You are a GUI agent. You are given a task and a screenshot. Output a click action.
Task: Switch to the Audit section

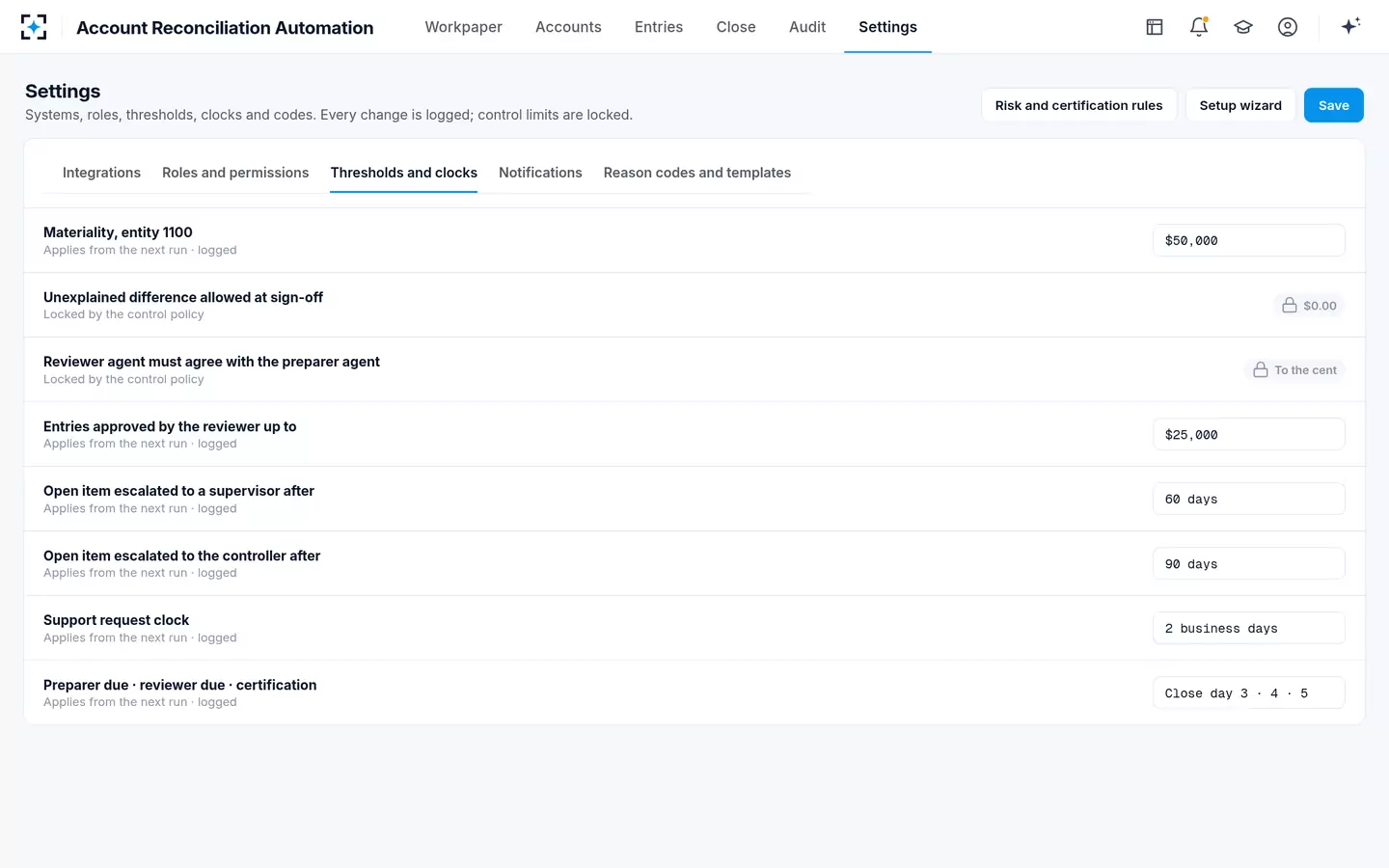coord(807,27)
